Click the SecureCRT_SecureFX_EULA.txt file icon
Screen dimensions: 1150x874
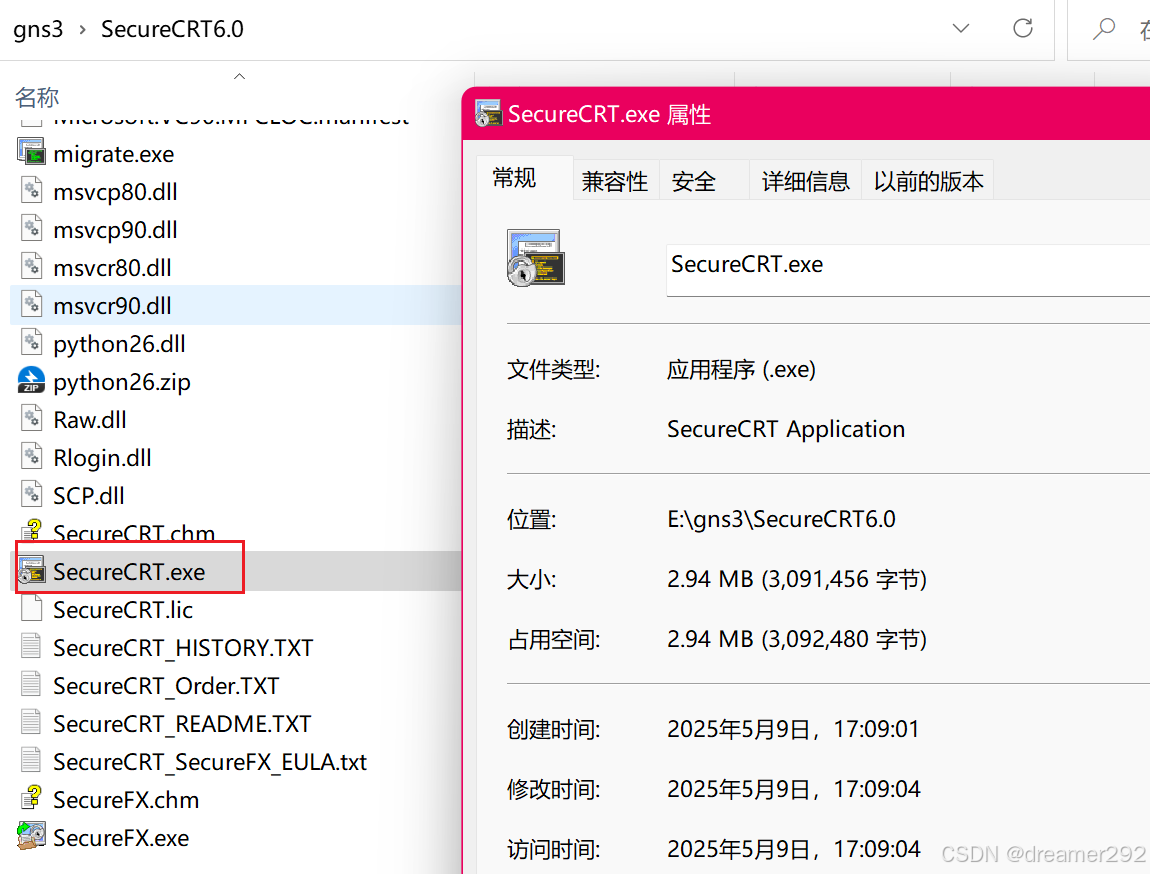32,761
